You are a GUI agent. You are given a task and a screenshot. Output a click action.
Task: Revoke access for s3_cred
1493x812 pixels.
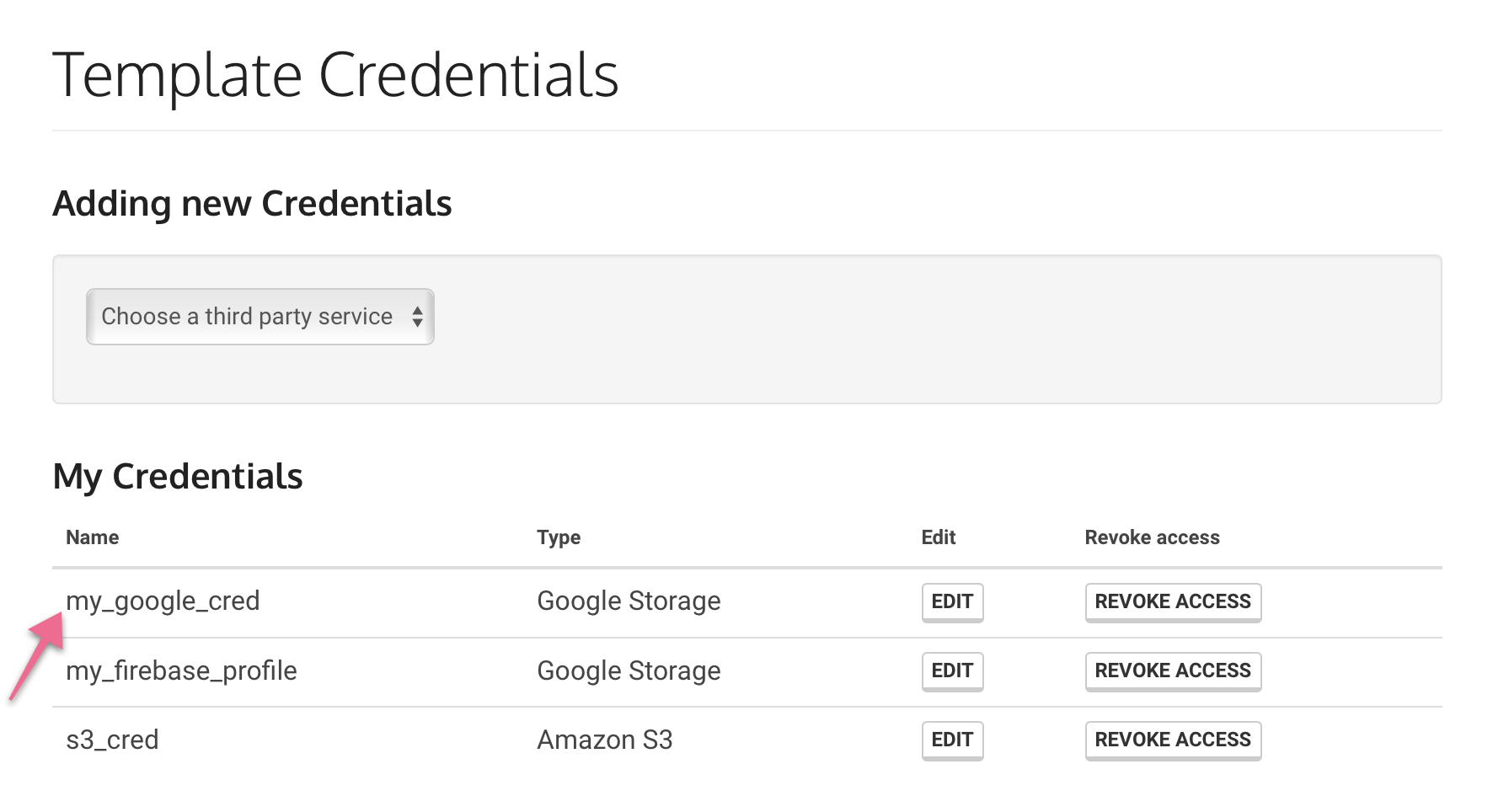1173,740
